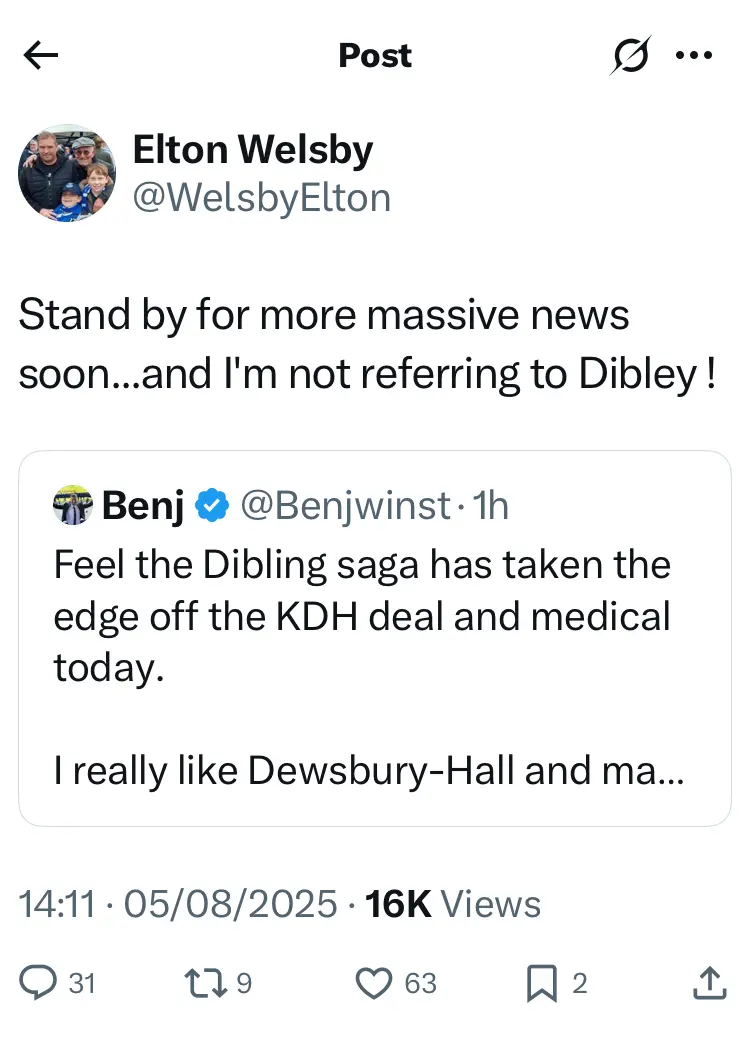Image resolution: width=750 pixels, height=1039 pixels.
Task: Tap the back arrow icon
Action: point(41,56)
